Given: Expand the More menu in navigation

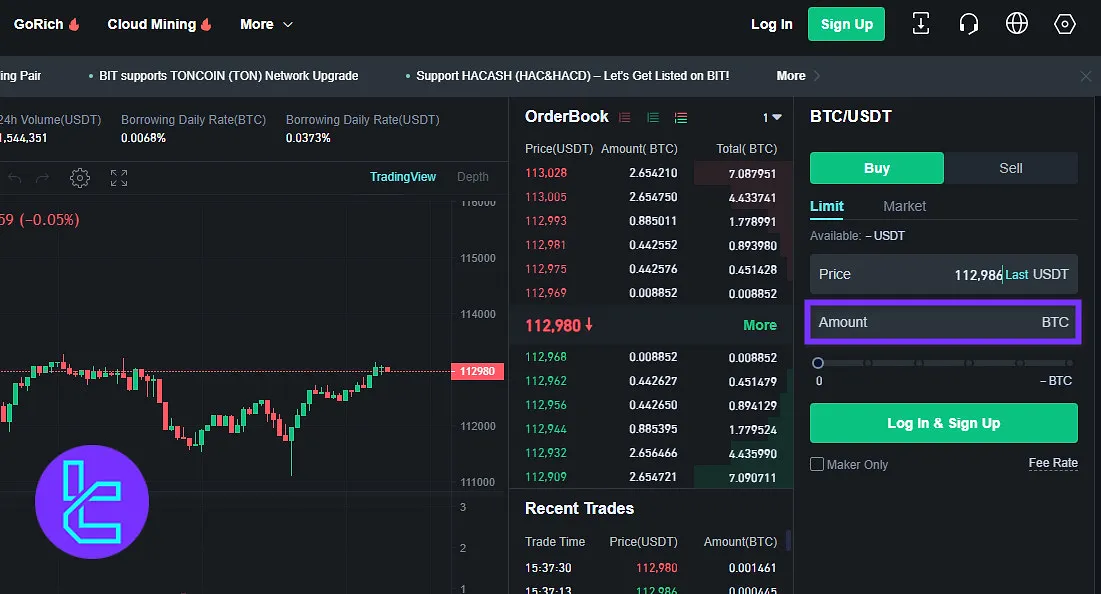Looking at the screenshot, I should (266, 24).
